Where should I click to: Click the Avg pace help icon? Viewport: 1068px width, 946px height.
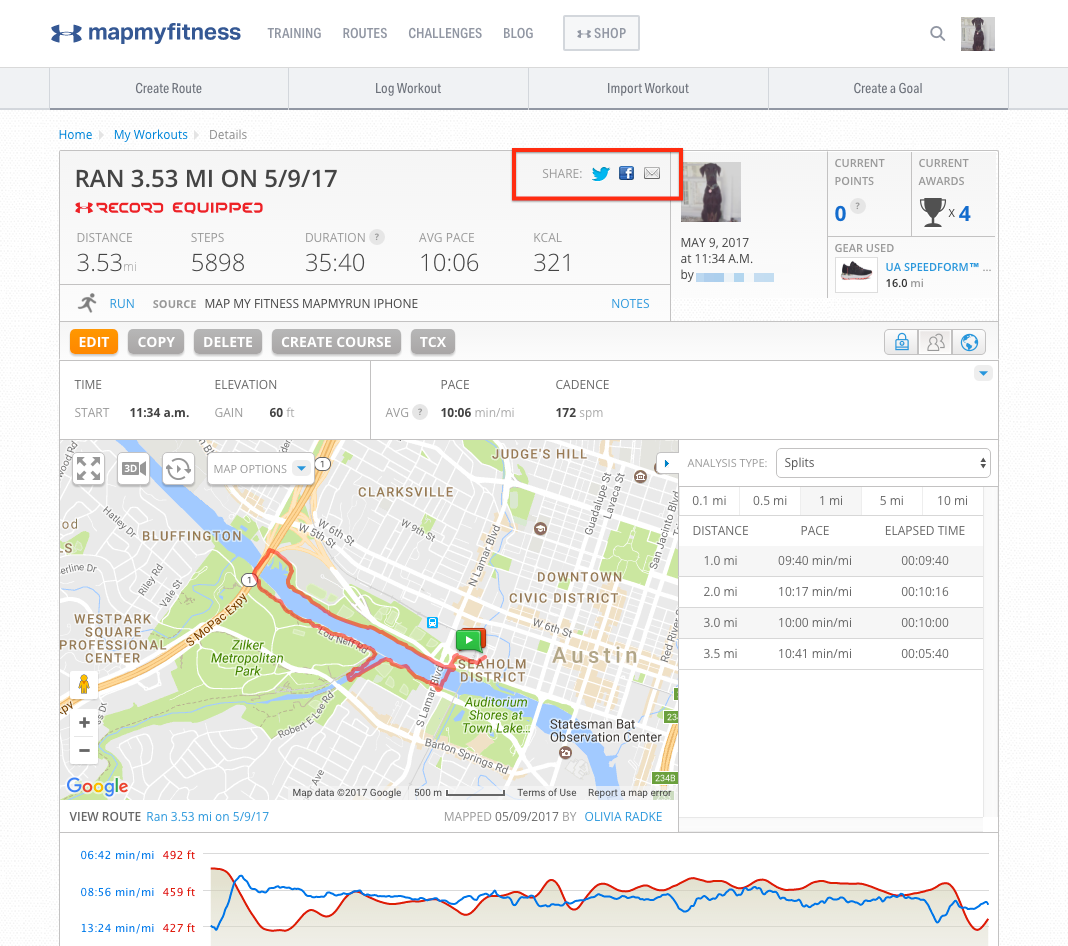[x=421, y=412]
